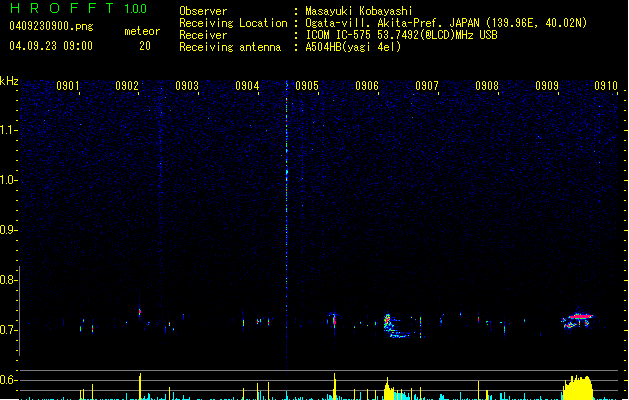Click the HROFFT 1.0.0 title text
The width and height of the screenshot is (629, 400).
pyautogui.click(x=78, y=8)
